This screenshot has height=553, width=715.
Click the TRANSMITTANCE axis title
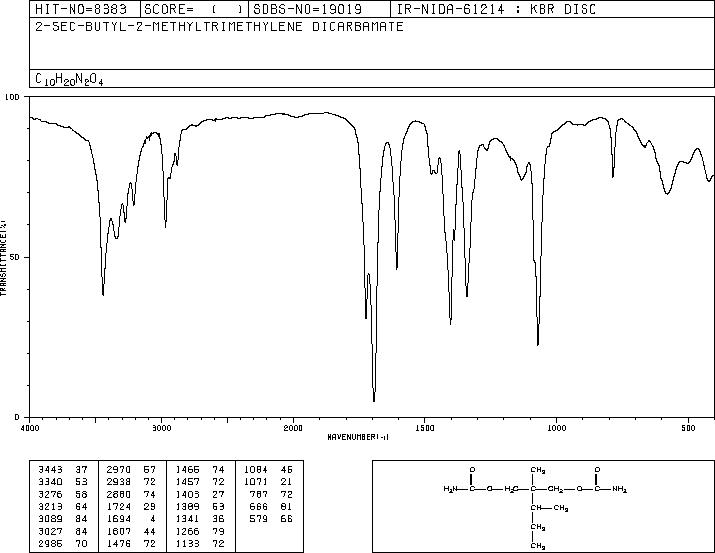point(3,258)
